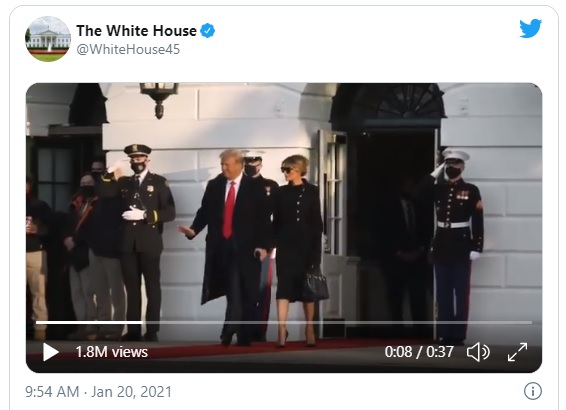Open The White House profile picture
566x410 pixels.
(x=48, y=39)
